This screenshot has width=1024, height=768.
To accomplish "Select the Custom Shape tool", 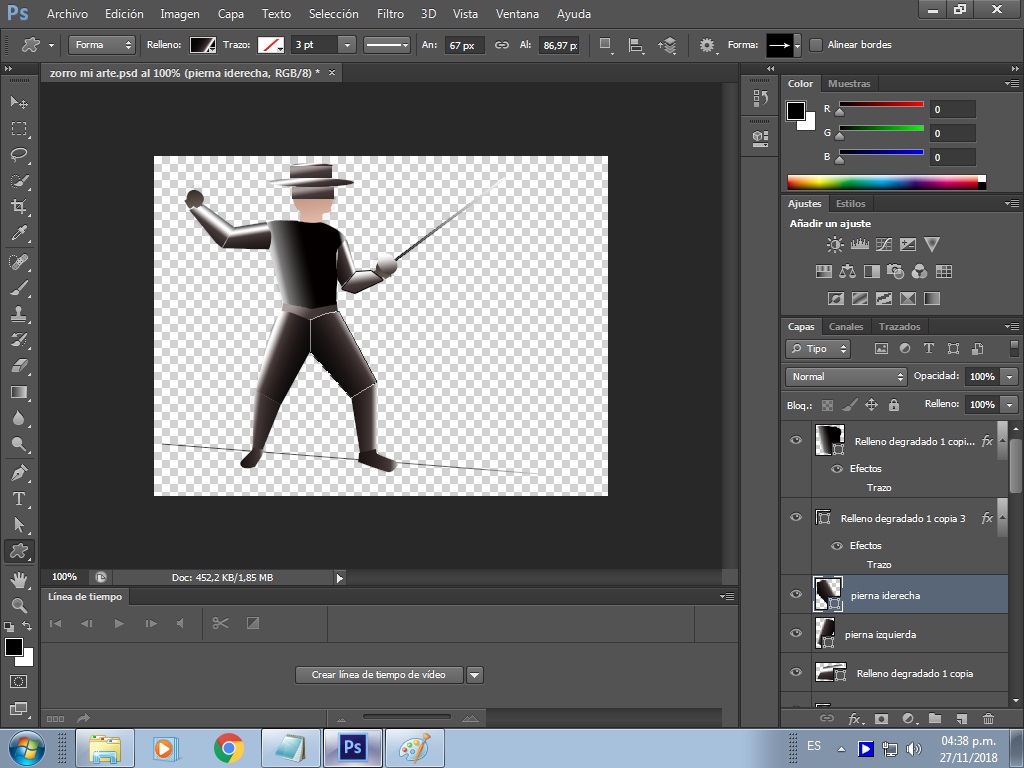I will [x=19, y=551].
